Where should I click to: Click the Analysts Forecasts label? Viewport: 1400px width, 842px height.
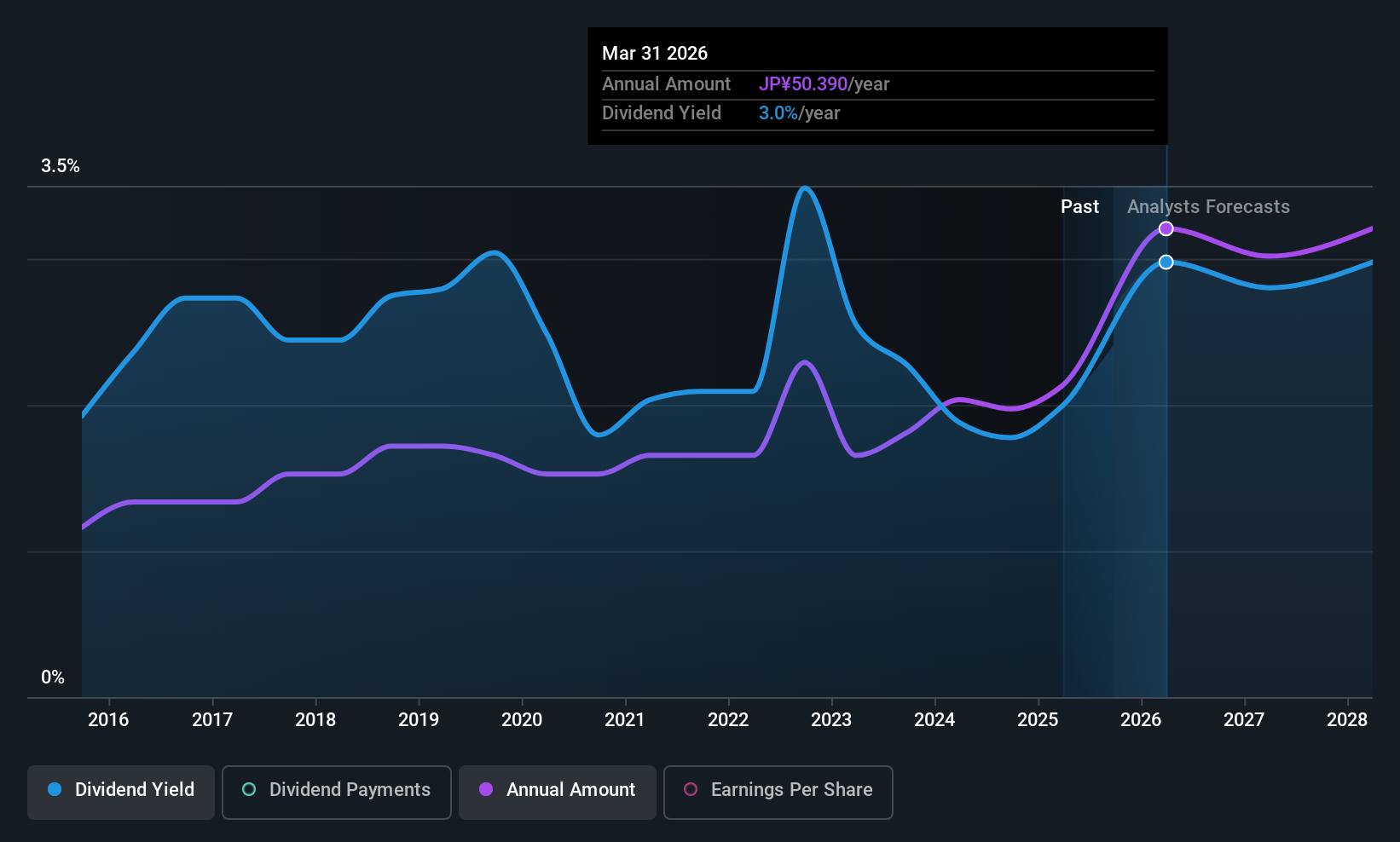coord(1208,207)
